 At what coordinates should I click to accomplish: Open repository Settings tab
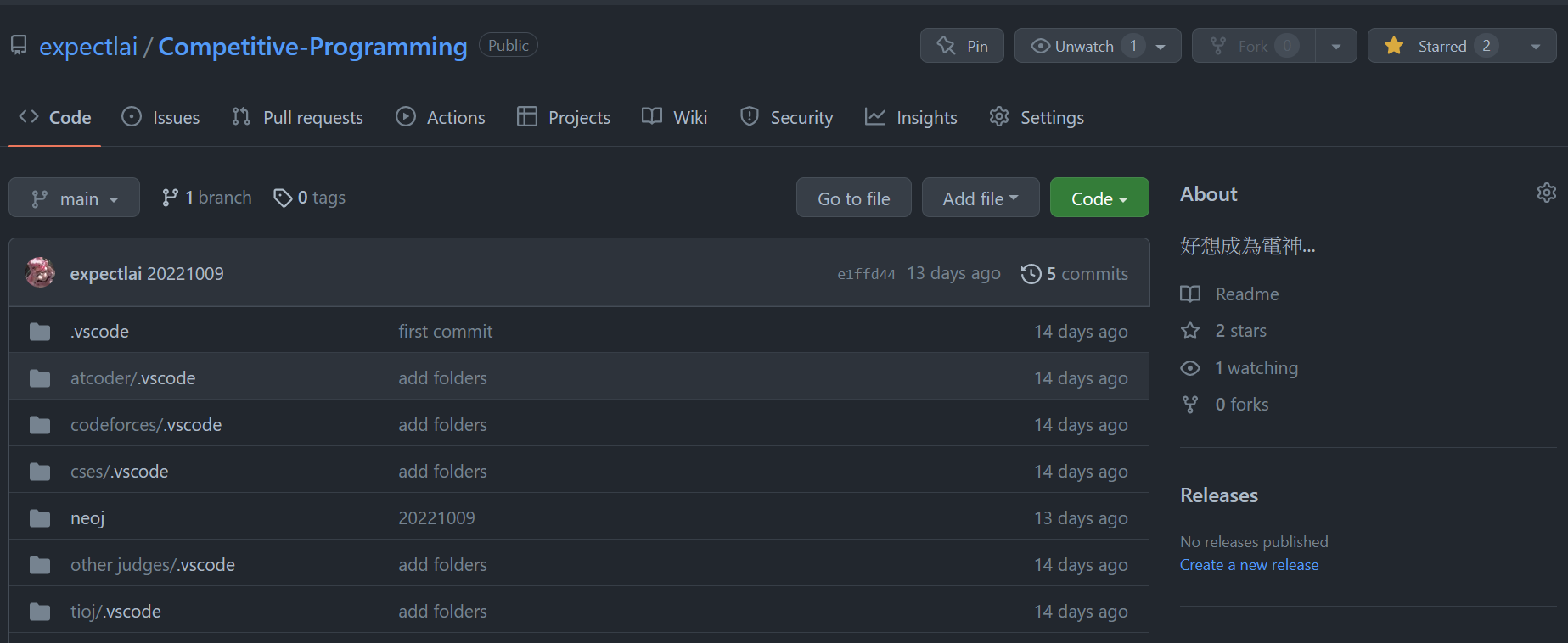tap(1037, 117)
